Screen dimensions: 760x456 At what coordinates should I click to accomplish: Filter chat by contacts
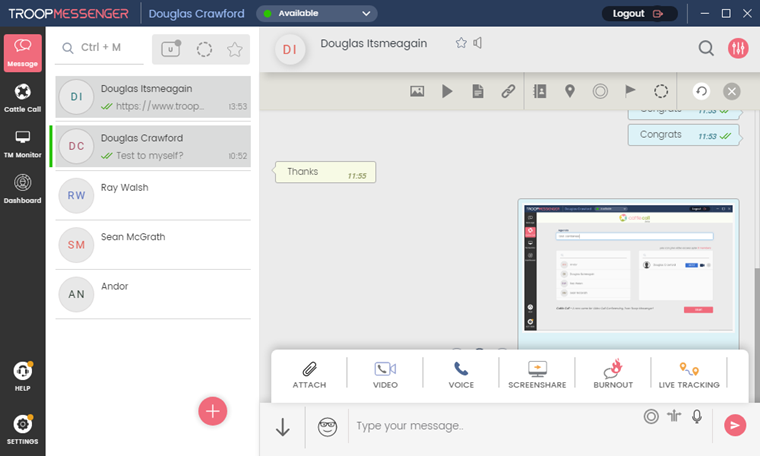539,91
